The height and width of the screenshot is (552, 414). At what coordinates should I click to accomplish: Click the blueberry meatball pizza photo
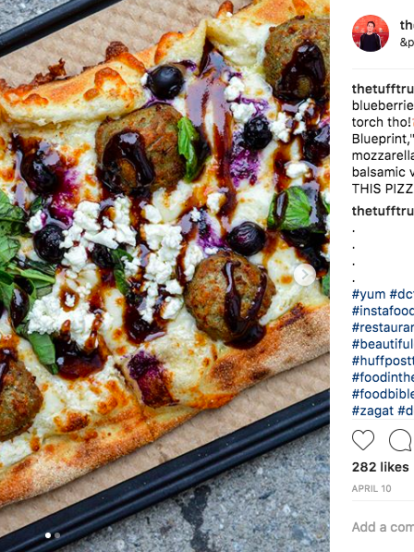165,276
